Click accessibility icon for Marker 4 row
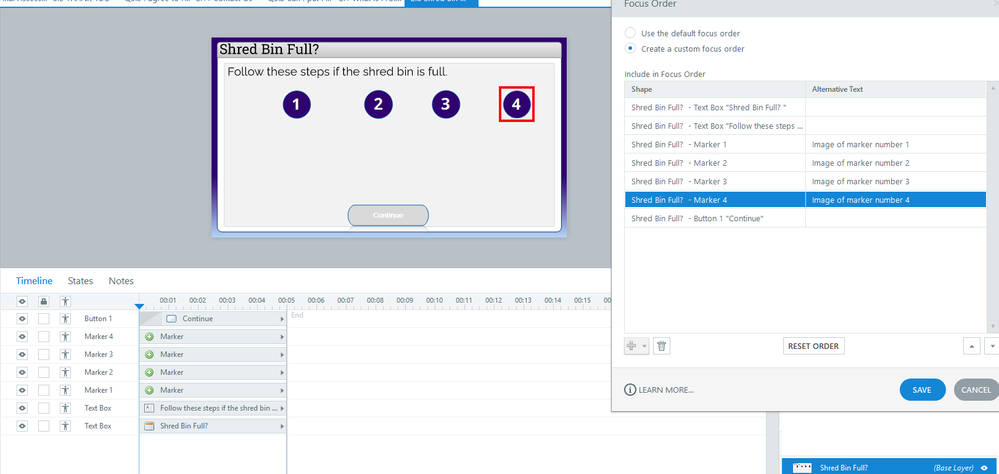This screenshot has width=999, height=474. [65, 336]
